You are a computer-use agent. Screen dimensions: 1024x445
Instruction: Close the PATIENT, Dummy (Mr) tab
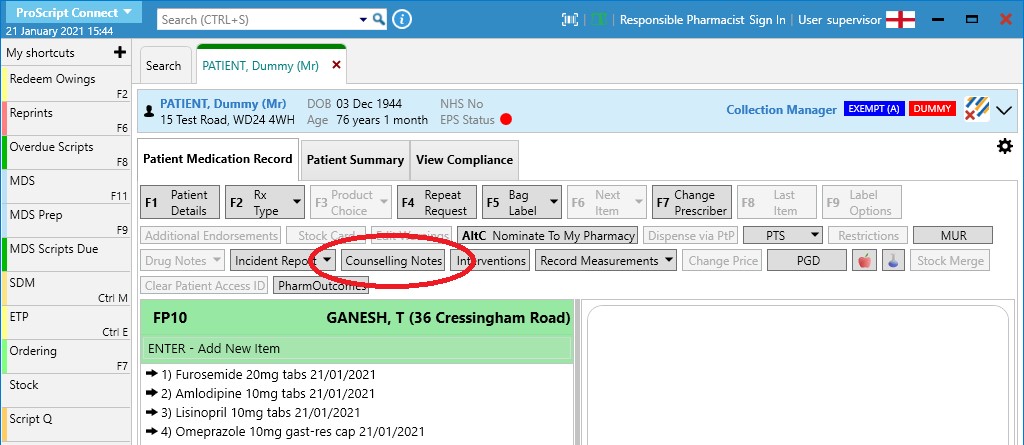pyautogui.click(x=336, y=65)
